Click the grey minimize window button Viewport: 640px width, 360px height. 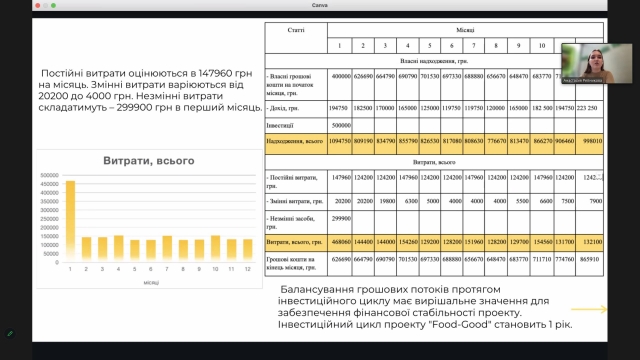click(x=45, y=5)
